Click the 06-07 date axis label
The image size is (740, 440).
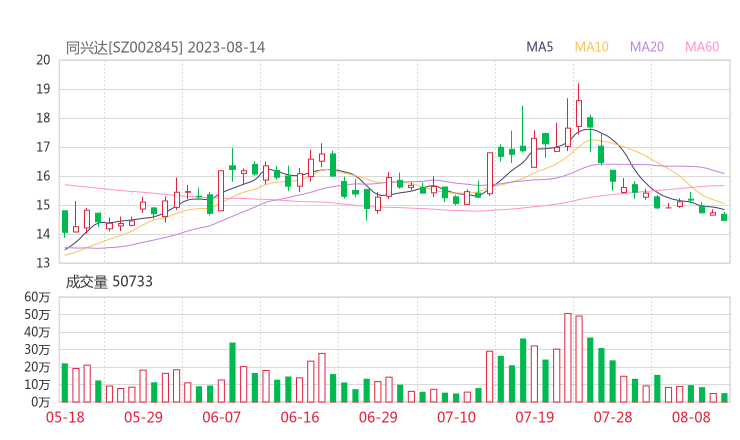[221, 417]
